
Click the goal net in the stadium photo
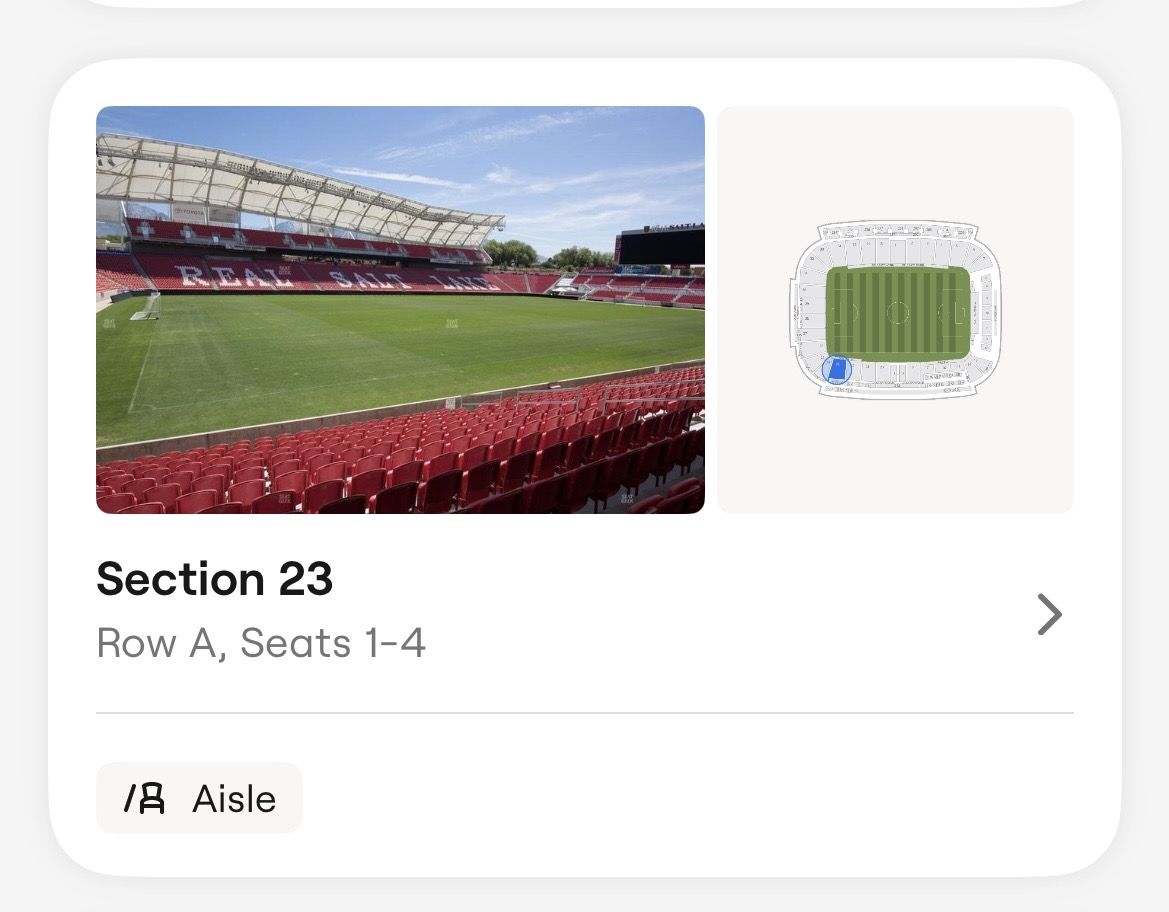146,306
